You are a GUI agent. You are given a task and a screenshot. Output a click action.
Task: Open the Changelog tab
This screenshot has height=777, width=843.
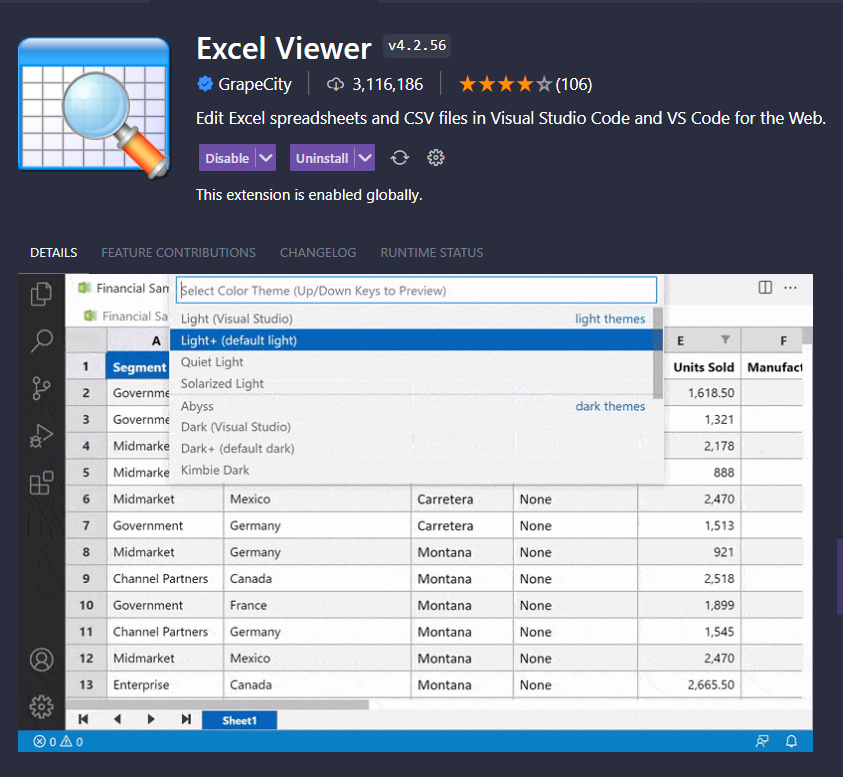click(318, 253)
